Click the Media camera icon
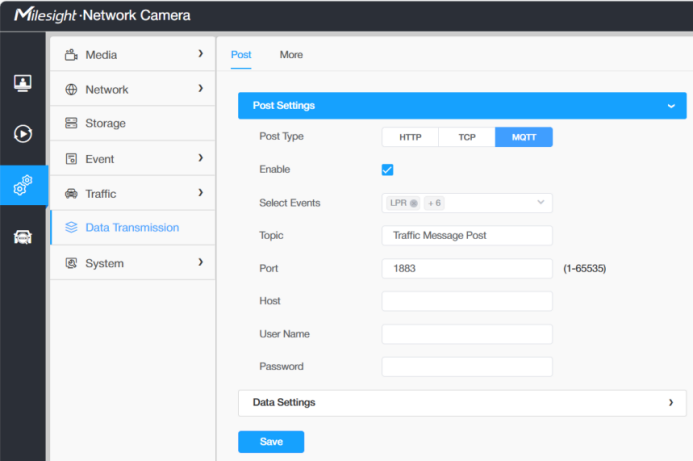This screenshot has width=693, height=461. tap(71, 55)
